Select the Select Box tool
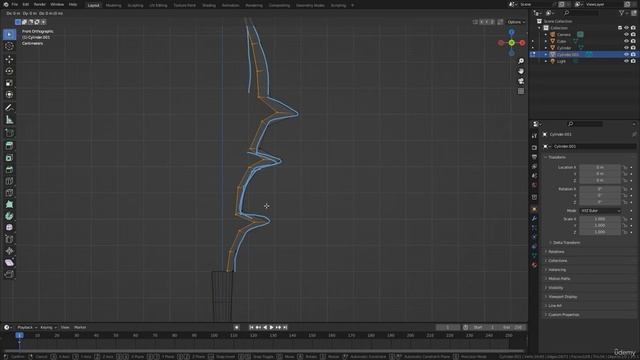640x360 pixels. (9, 34)
